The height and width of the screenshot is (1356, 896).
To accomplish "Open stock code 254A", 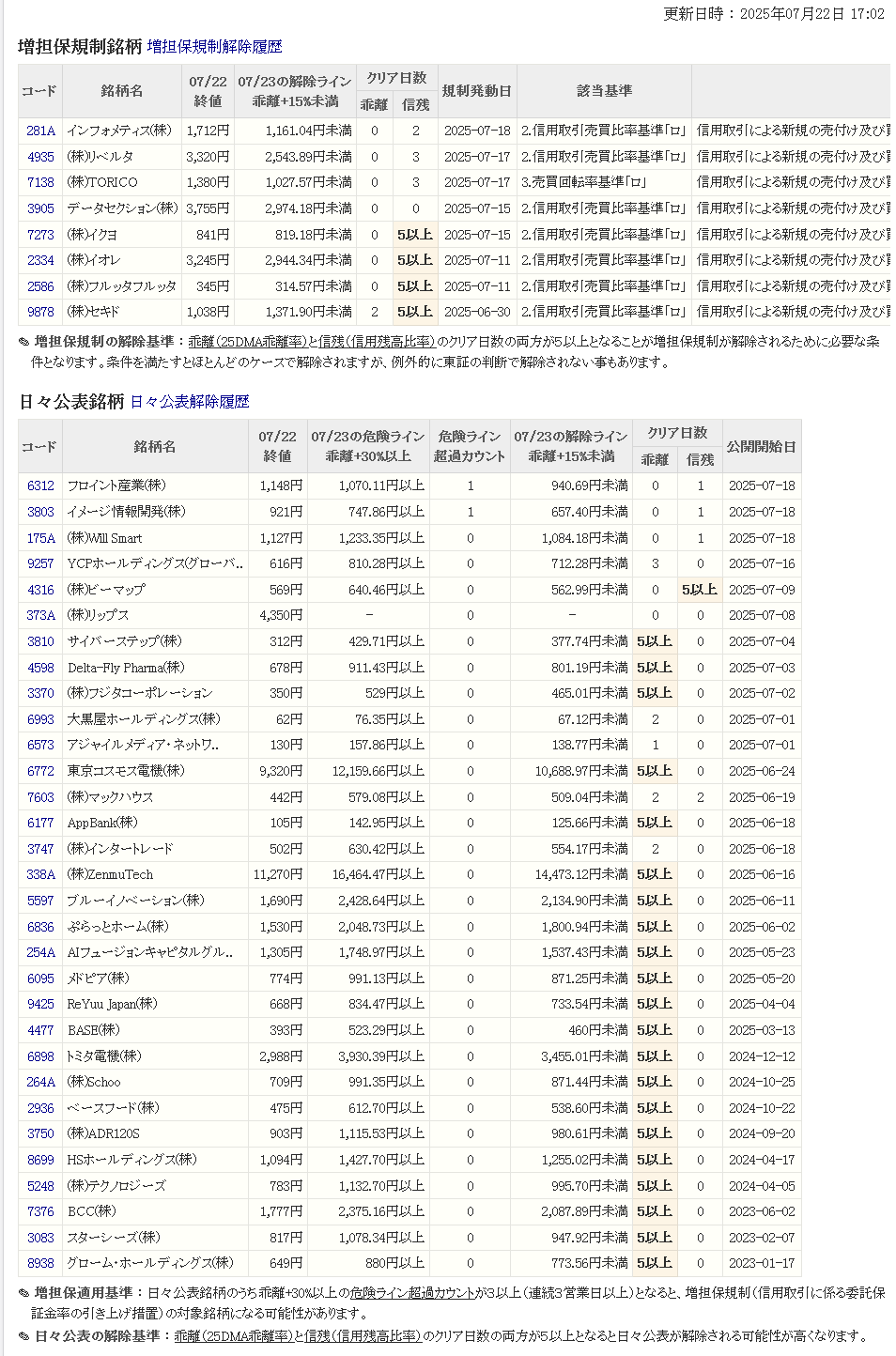I will pyautogui.click(x=40, y=952).
